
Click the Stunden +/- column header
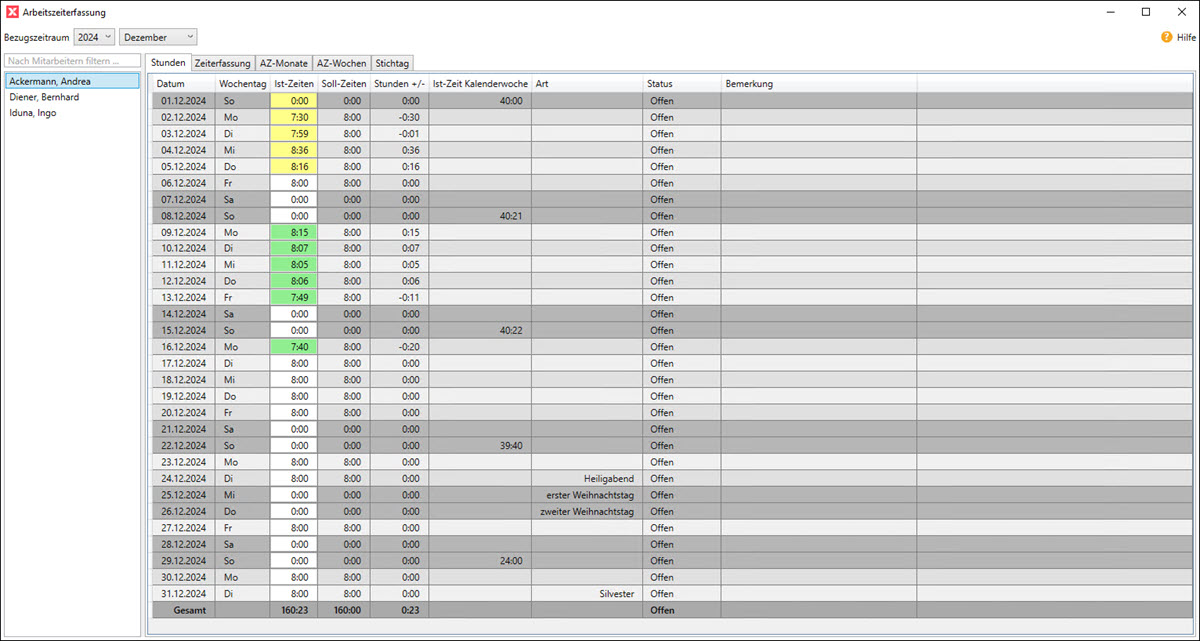[400, 84]
